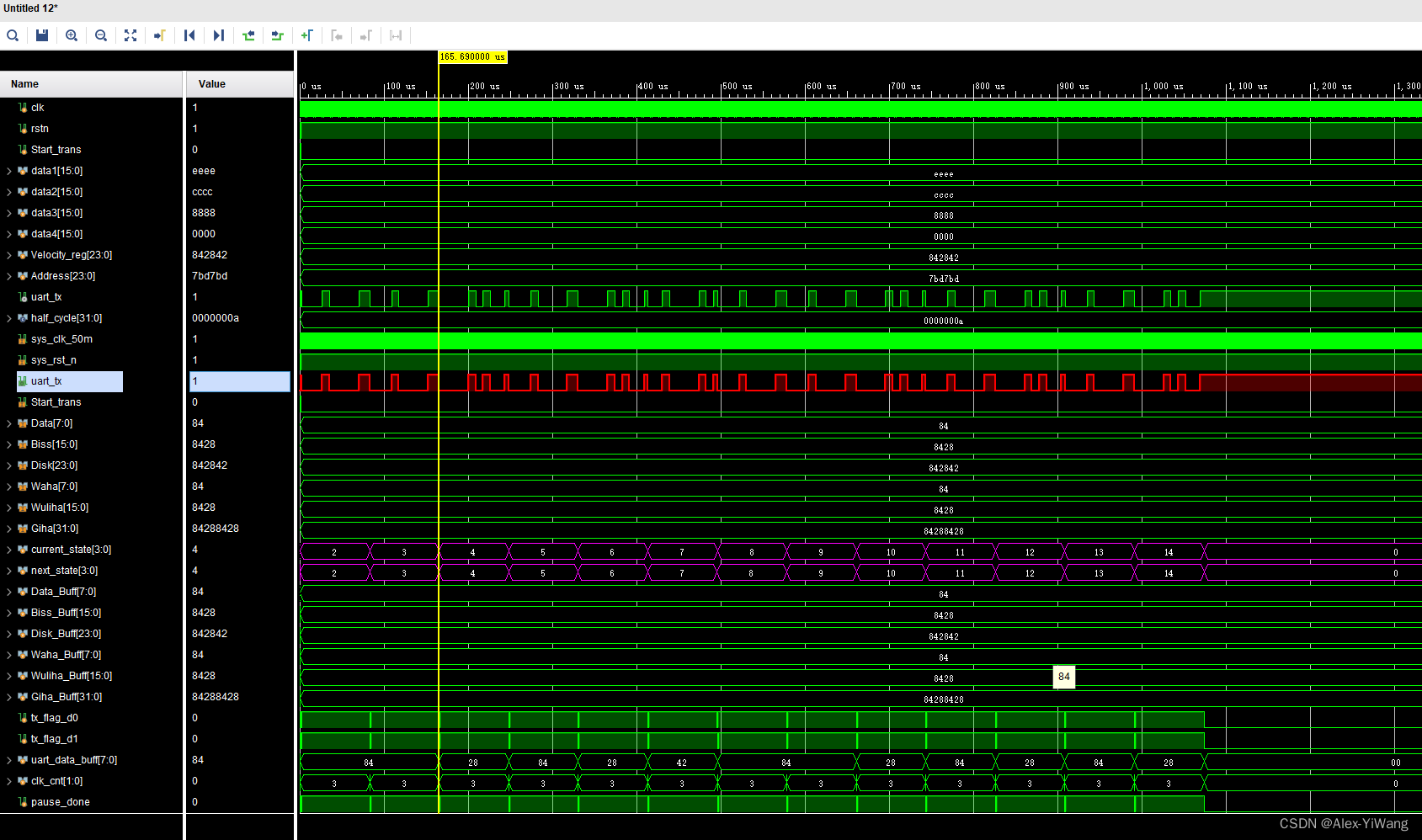Expand the data1[15:0] bus signal
Screen dimensions: 1422x840
point(8,171)
